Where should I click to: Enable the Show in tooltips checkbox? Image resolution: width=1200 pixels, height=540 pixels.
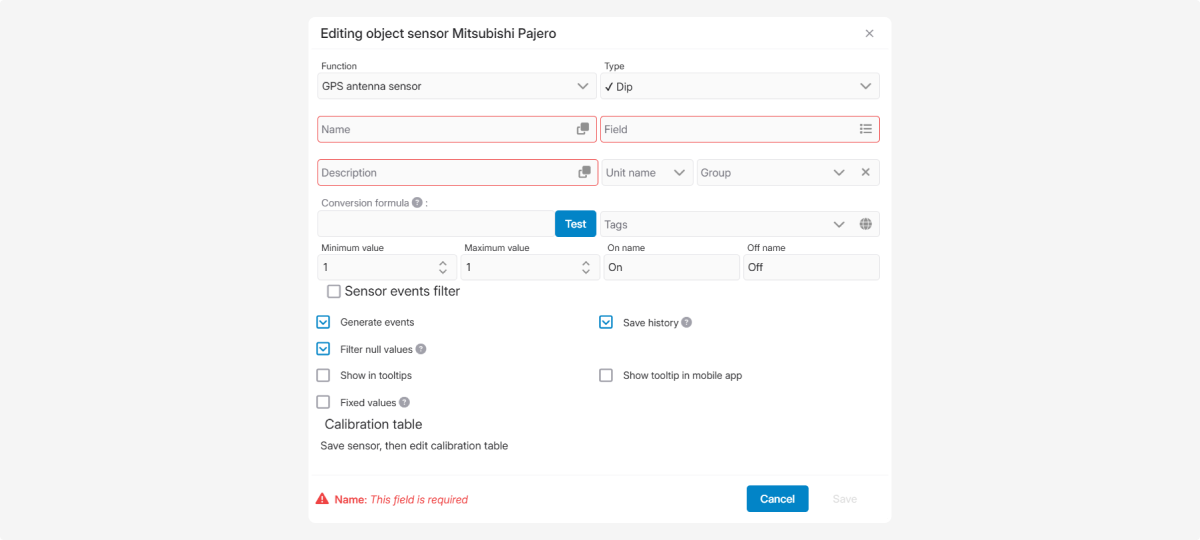pyautogui.click(x=323, y=376)
